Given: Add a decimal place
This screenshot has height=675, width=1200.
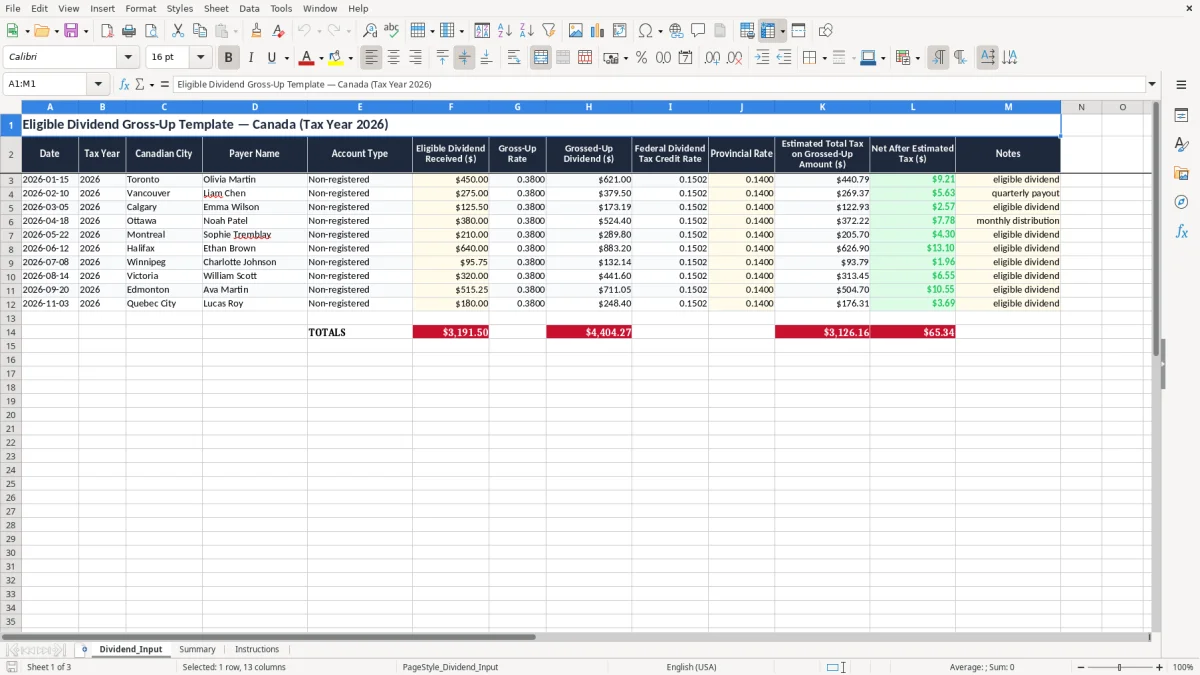Looking at the screenshot, I should coord(712,58).
